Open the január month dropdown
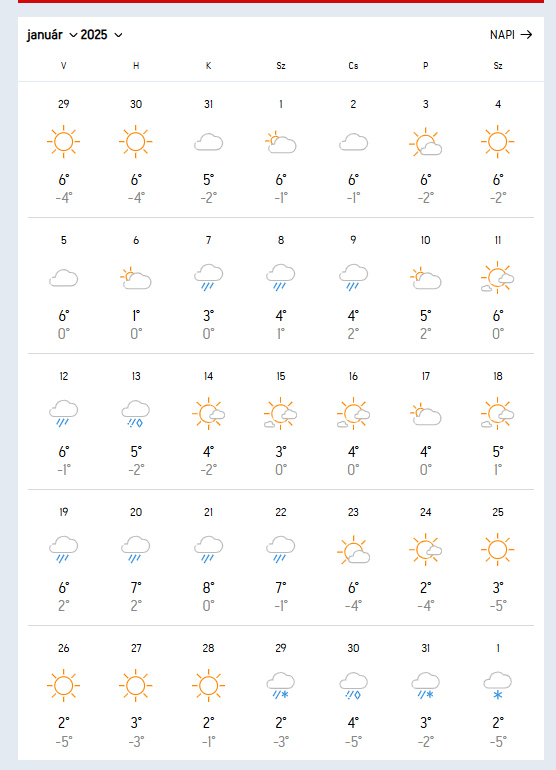 point(52,35)
